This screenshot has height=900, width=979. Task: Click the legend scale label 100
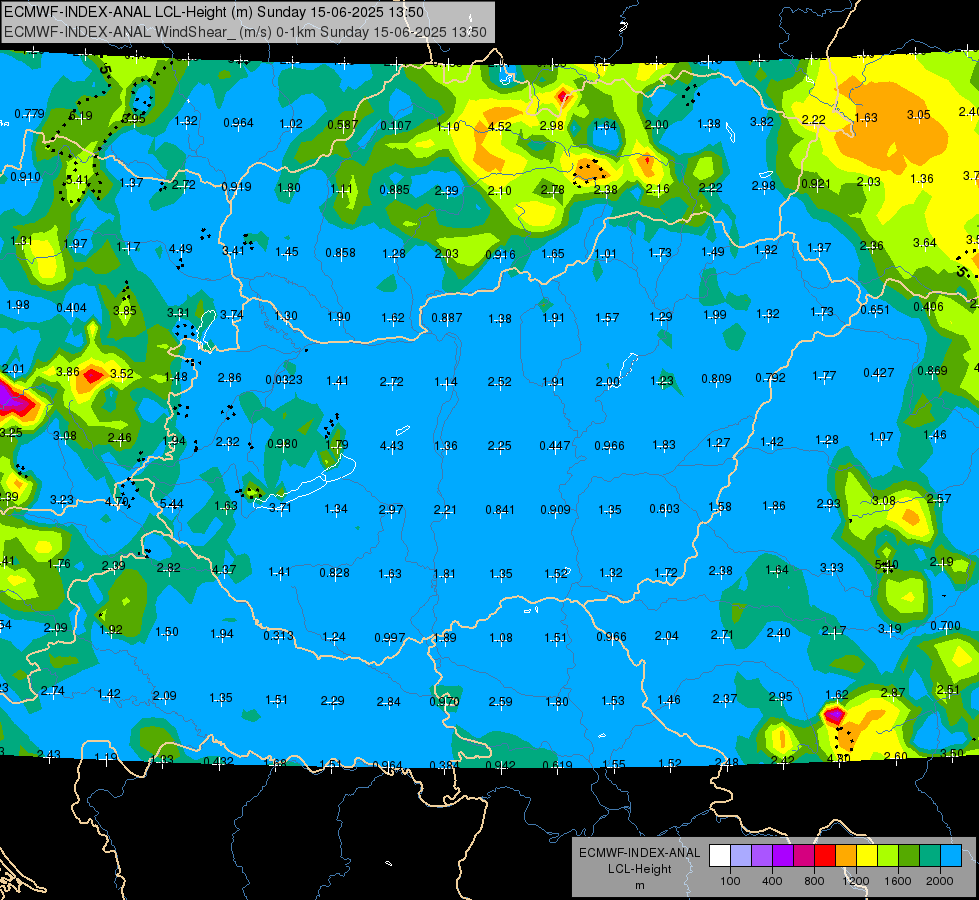pyautogui.click(x=730, y=881)
